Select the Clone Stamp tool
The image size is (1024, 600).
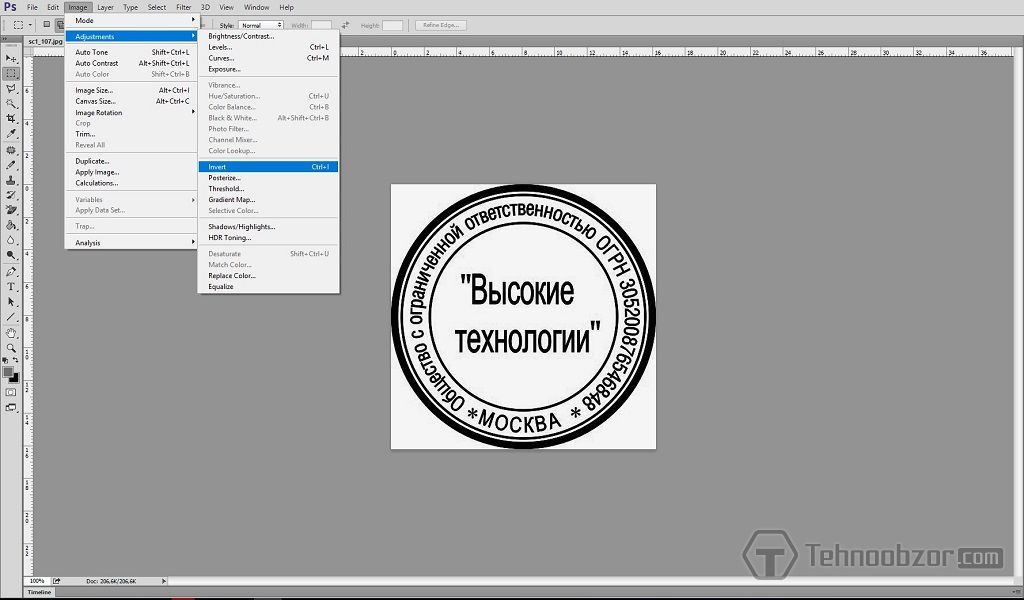pyautogui.click(x=11, y=180)
